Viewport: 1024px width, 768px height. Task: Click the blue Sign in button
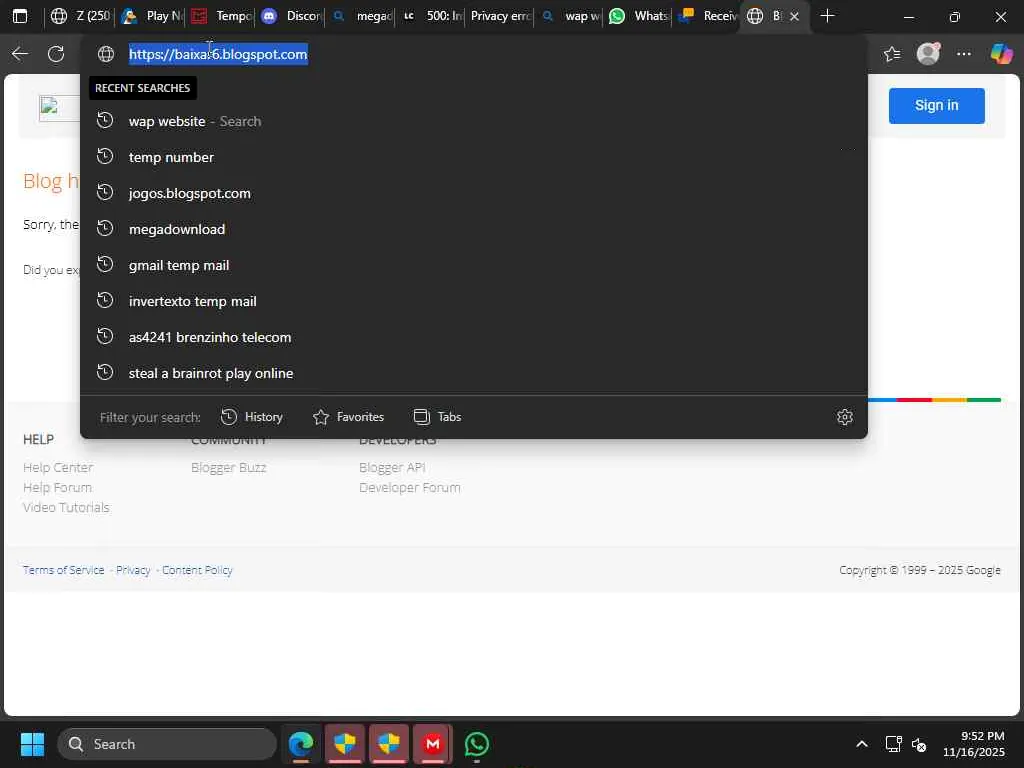click(936, 105)
